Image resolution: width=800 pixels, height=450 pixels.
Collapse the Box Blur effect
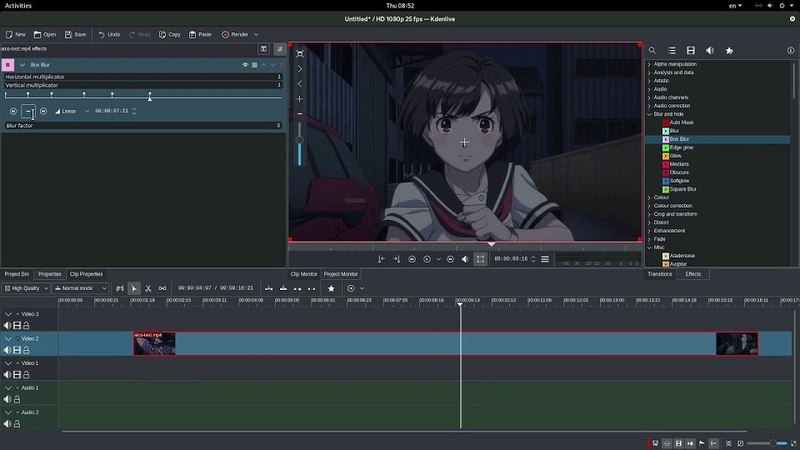point(22,65)
